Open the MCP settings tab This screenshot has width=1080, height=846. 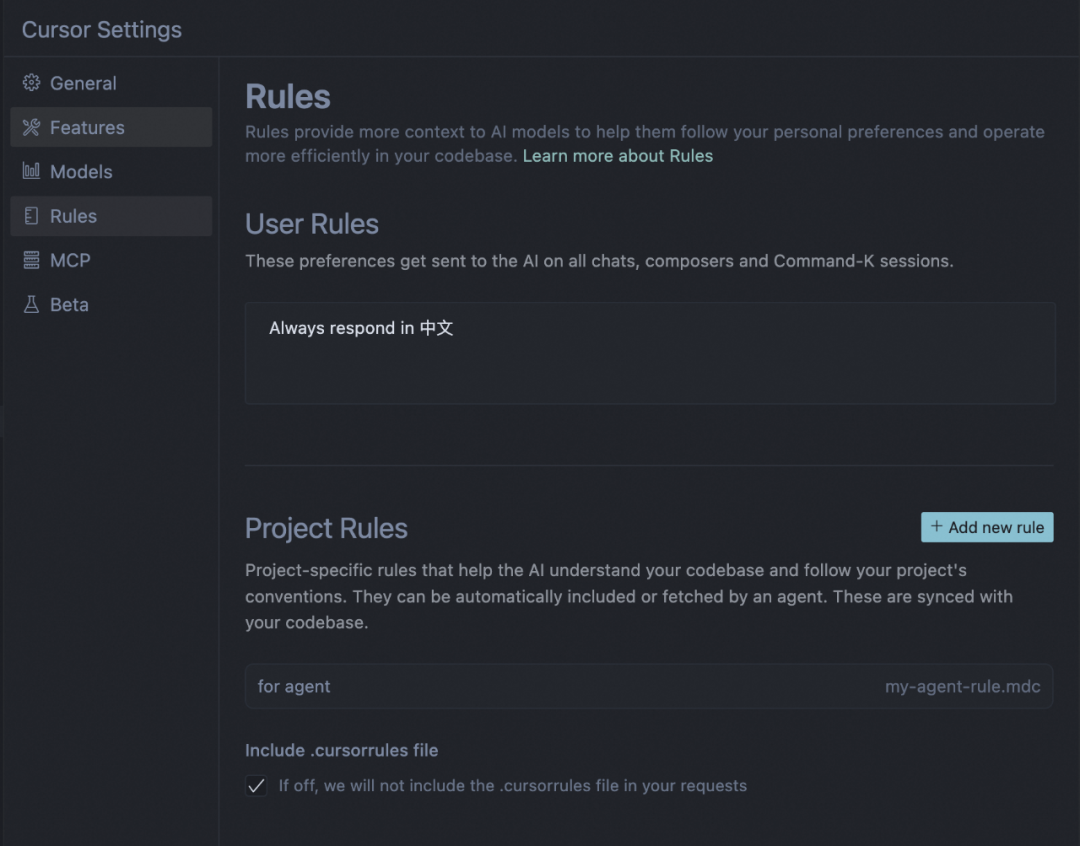(x=70, y=260)
